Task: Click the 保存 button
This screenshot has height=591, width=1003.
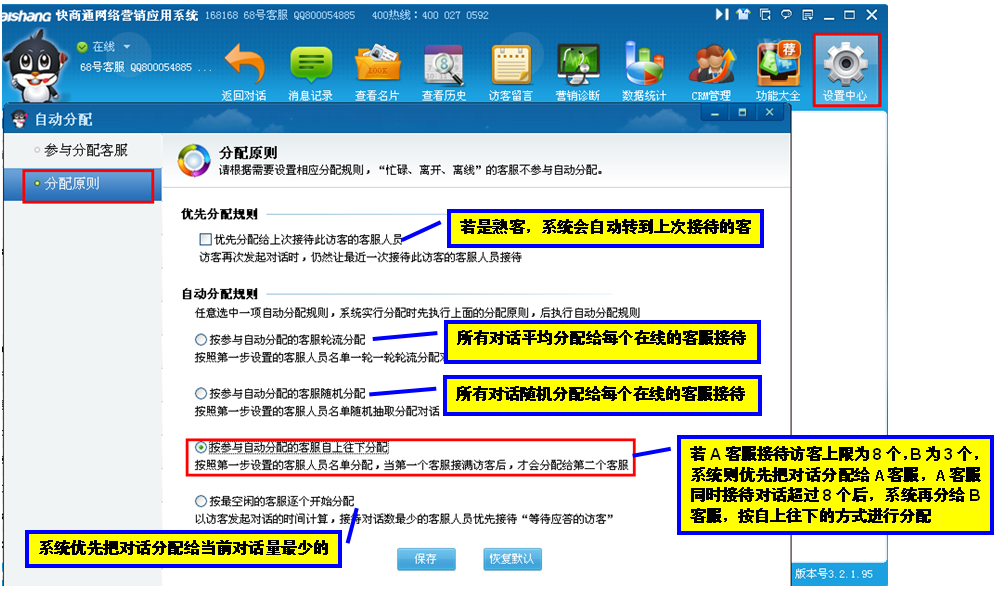Action: (425, 559)
